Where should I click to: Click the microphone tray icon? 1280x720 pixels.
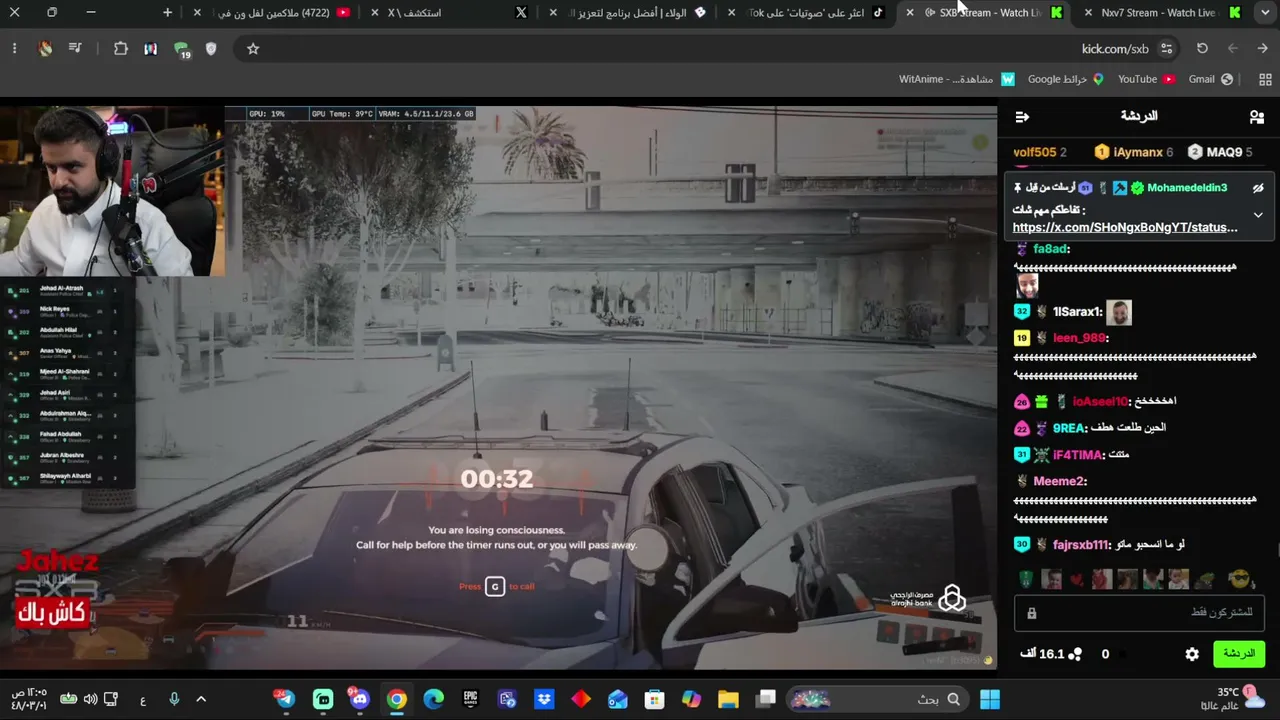tap(174, 700)
